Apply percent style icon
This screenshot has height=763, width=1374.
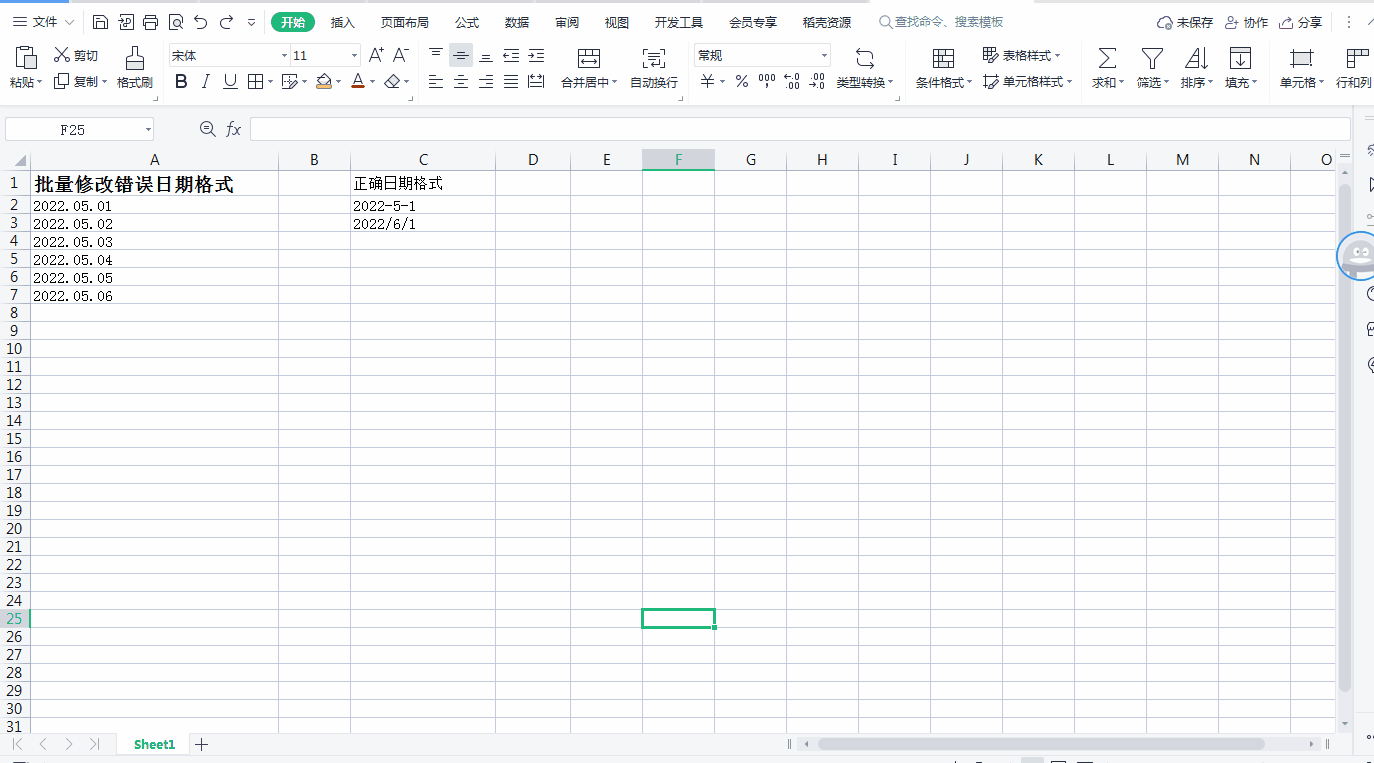click(x=742, y=82)
